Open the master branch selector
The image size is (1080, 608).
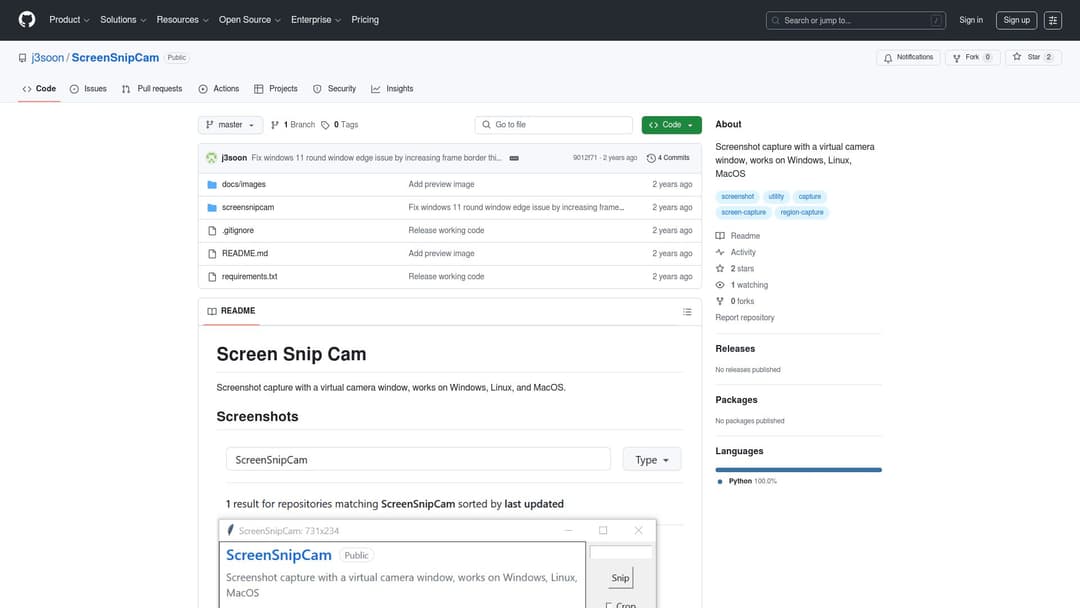[x=230, y=125]
